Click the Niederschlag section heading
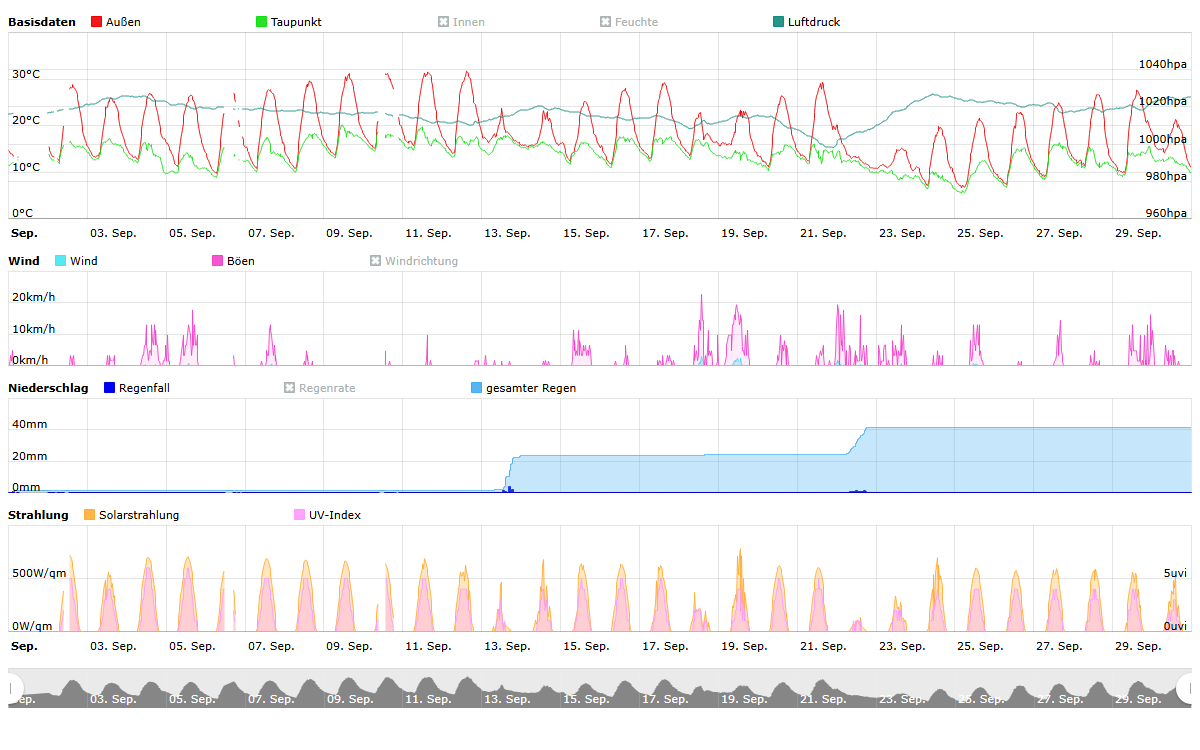This screenshot has height=750, width=1200. 48,388
